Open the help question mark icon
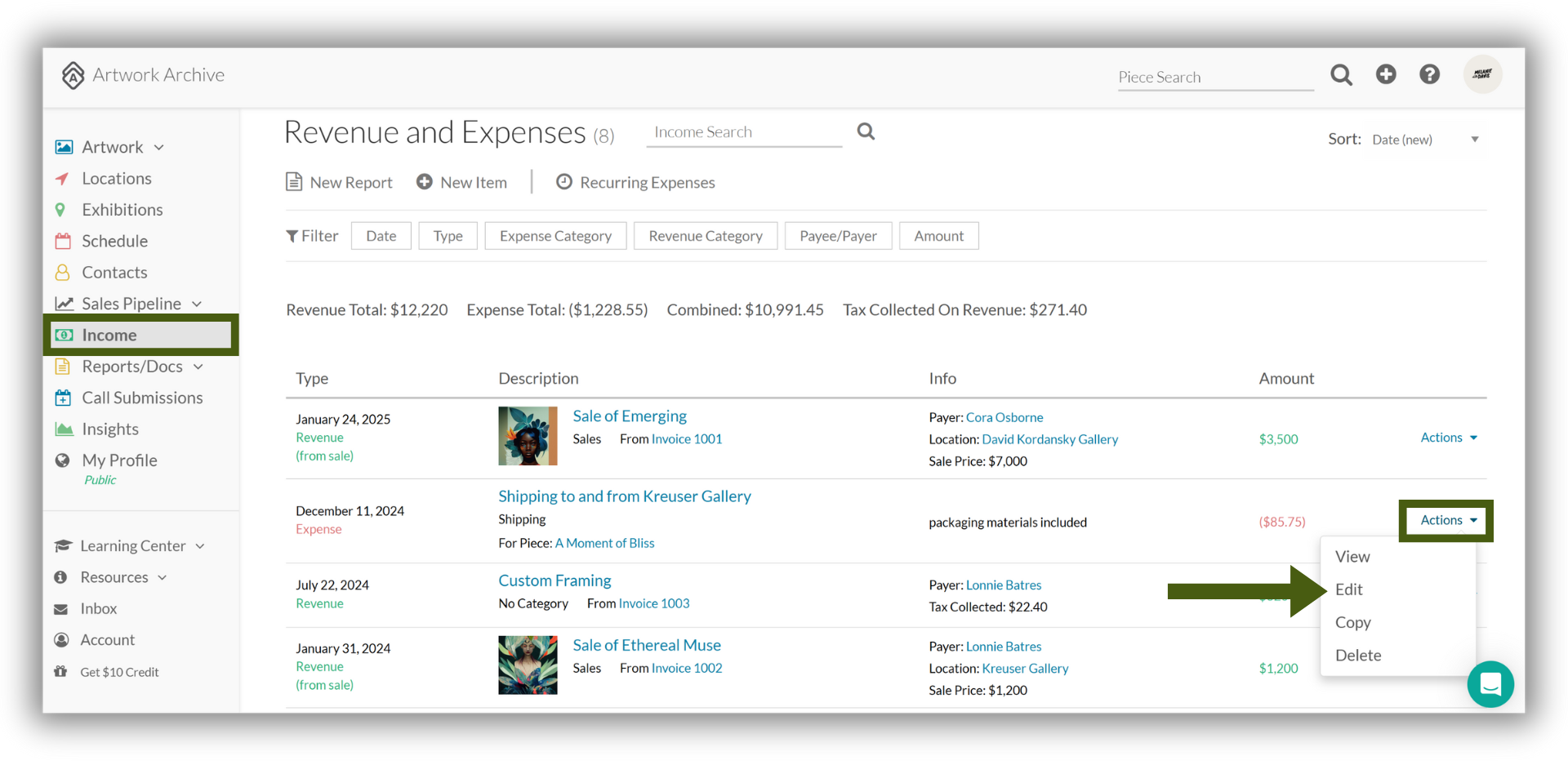 [x=1429, y=74]
